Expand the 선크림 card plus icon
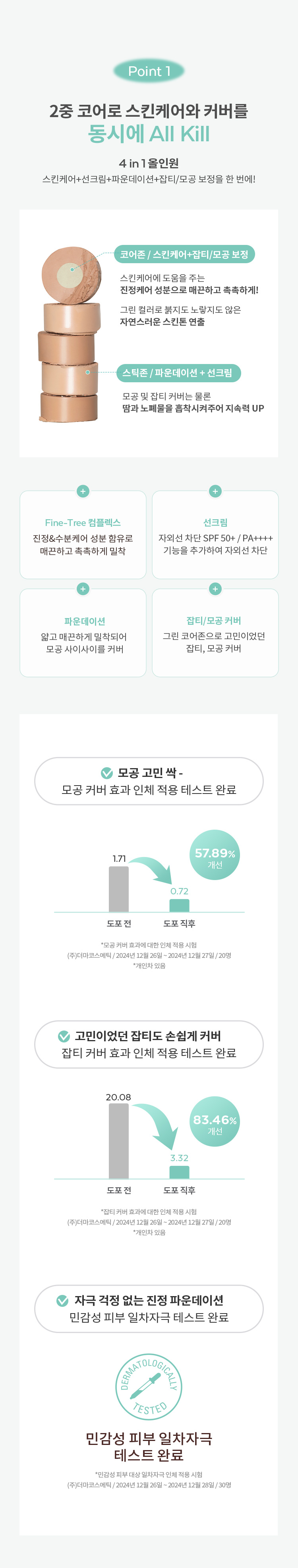This screenshot has height=1568, width=298. [x=215, y=491]
